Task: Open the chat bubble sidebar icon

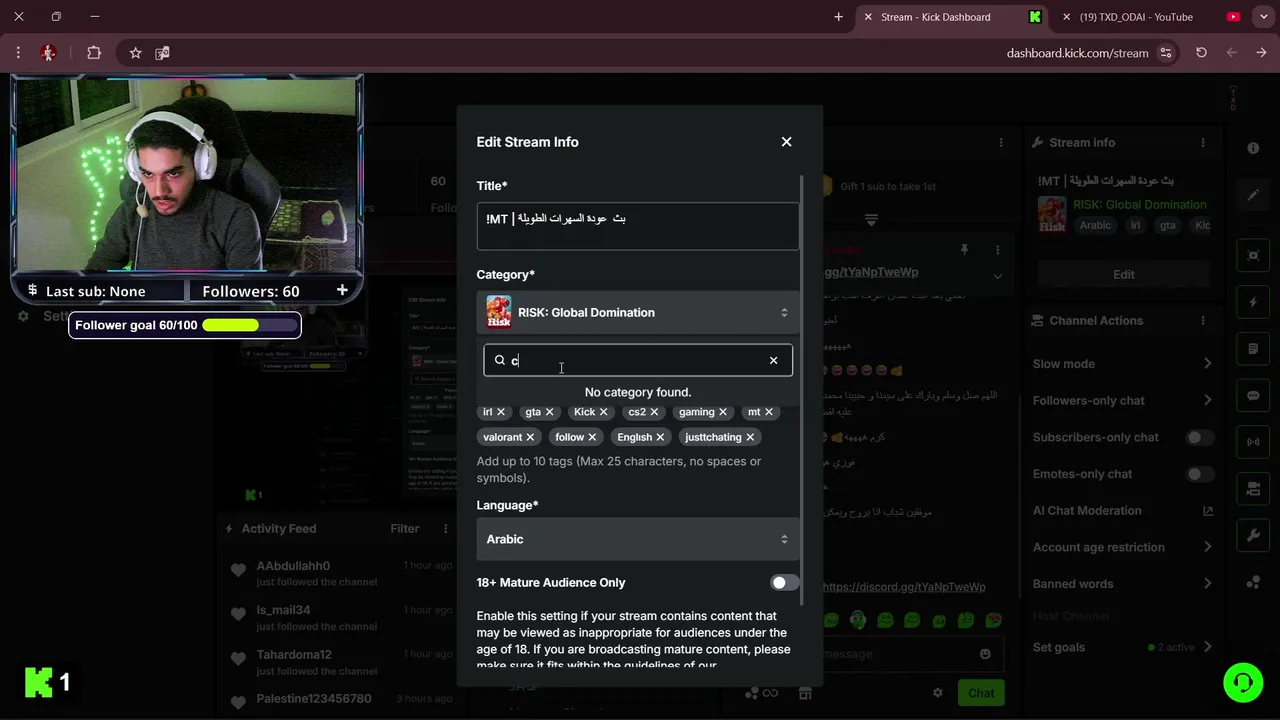Action: click(1253, 395)
